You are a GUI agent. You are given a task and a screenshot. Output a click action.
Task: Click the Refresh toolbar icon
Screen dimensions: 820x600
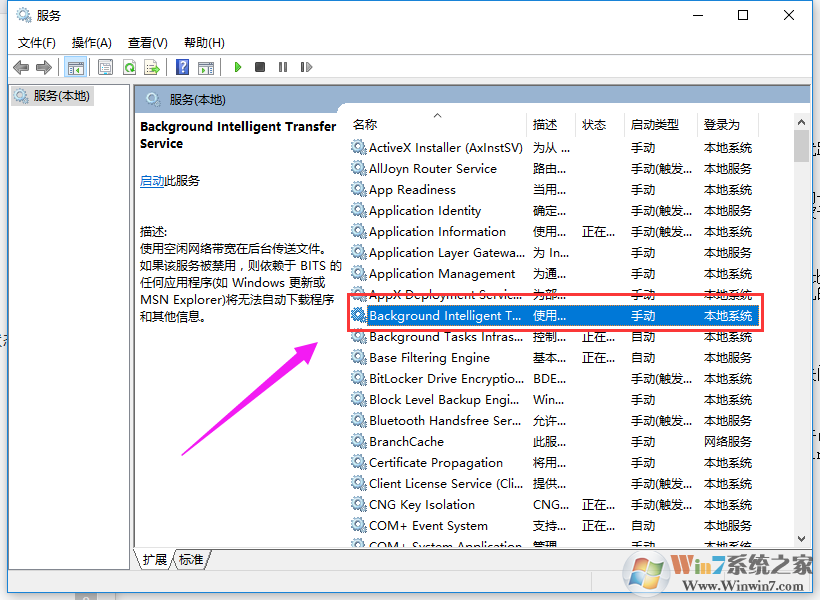(x=129, y=67)
